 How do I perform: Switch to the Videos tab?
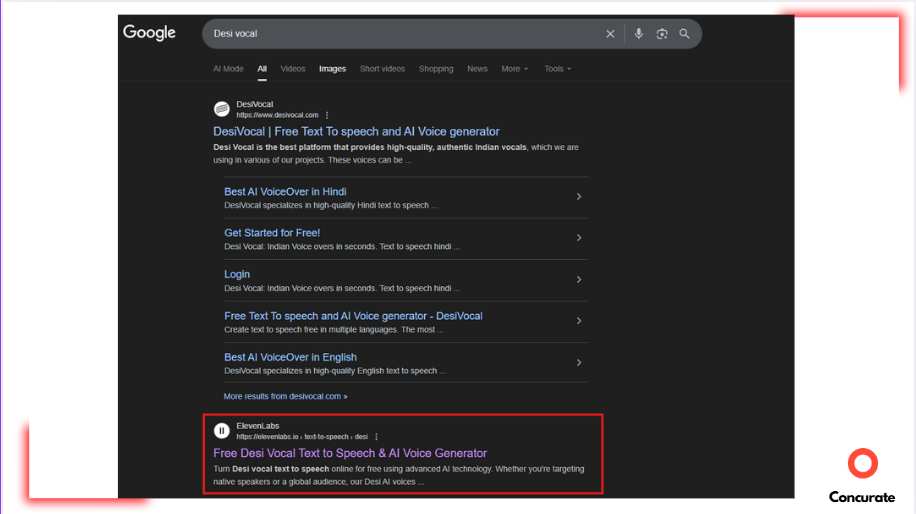click(293, 69)
